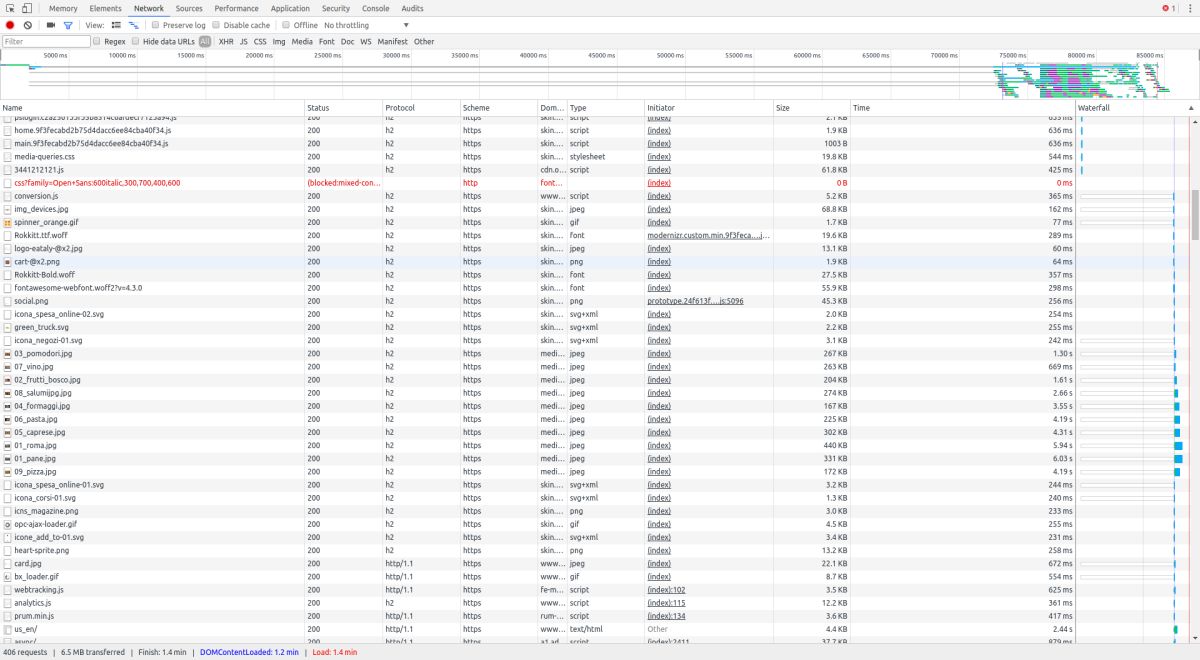Open the Security tab
The width and height of the screenshot is (1200, 660).
[336, 8]
